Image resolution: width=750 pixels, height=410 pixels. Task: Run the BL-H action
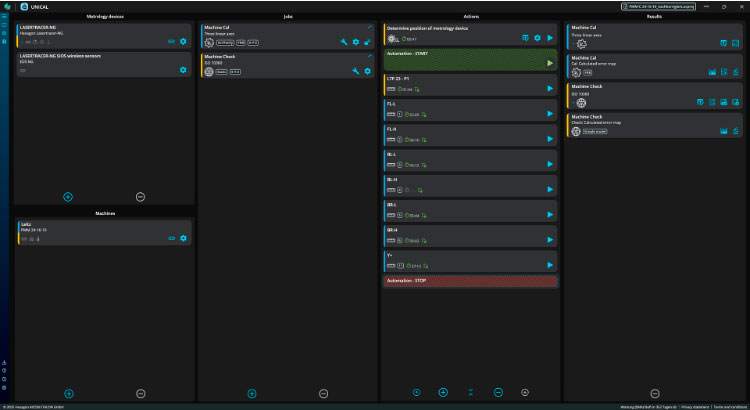point(550,189)
